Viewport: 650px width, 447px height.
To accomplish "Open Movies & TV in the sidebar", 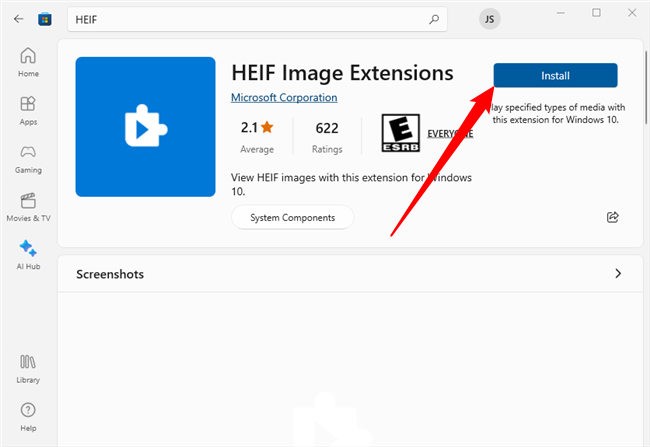I will [x=28, y=207].
